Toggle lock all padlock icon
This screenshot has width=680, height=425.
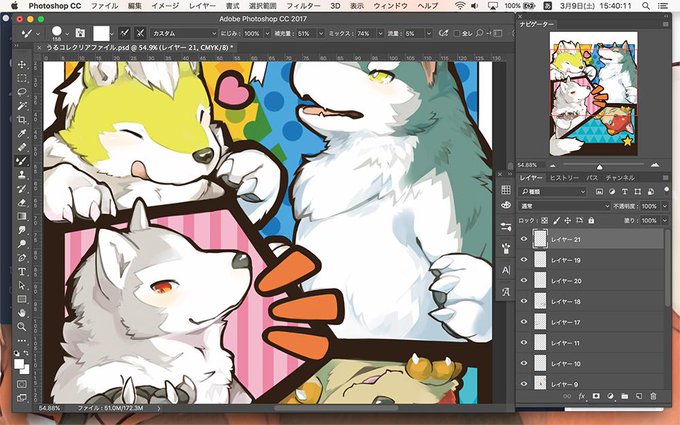pyautogui.click(x=591, y=221)
